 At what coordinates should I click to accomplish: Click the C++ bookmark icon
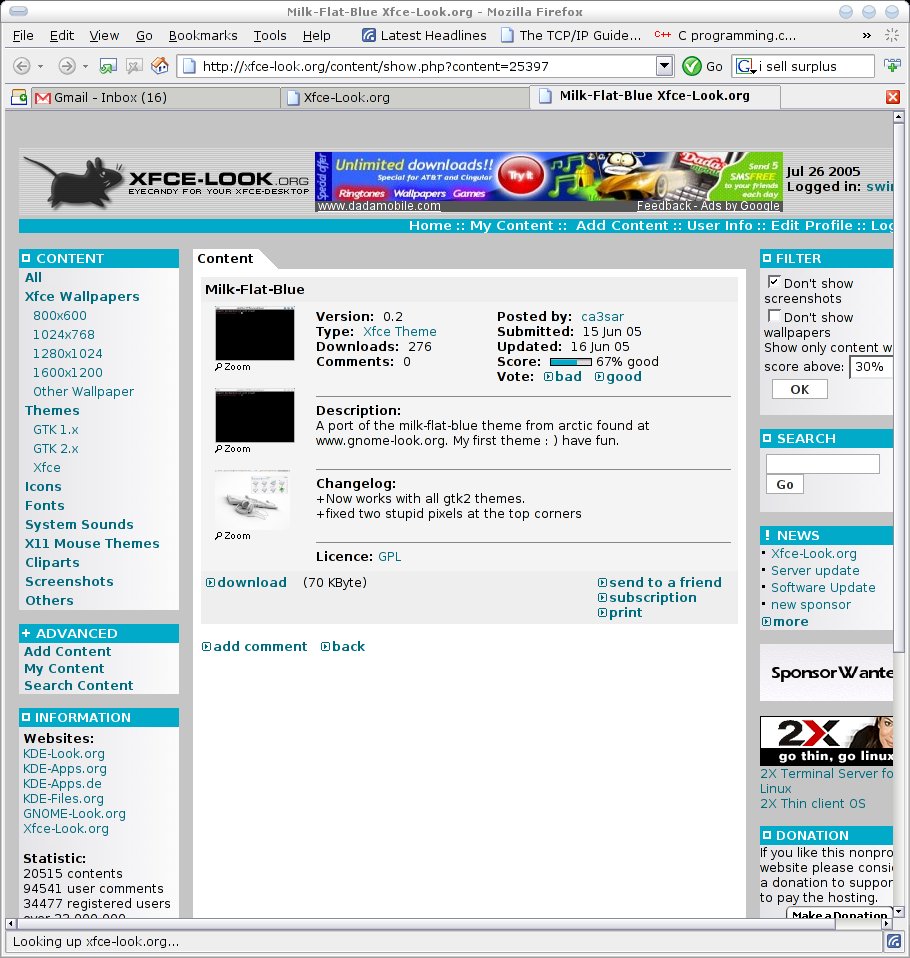(662, 35)
